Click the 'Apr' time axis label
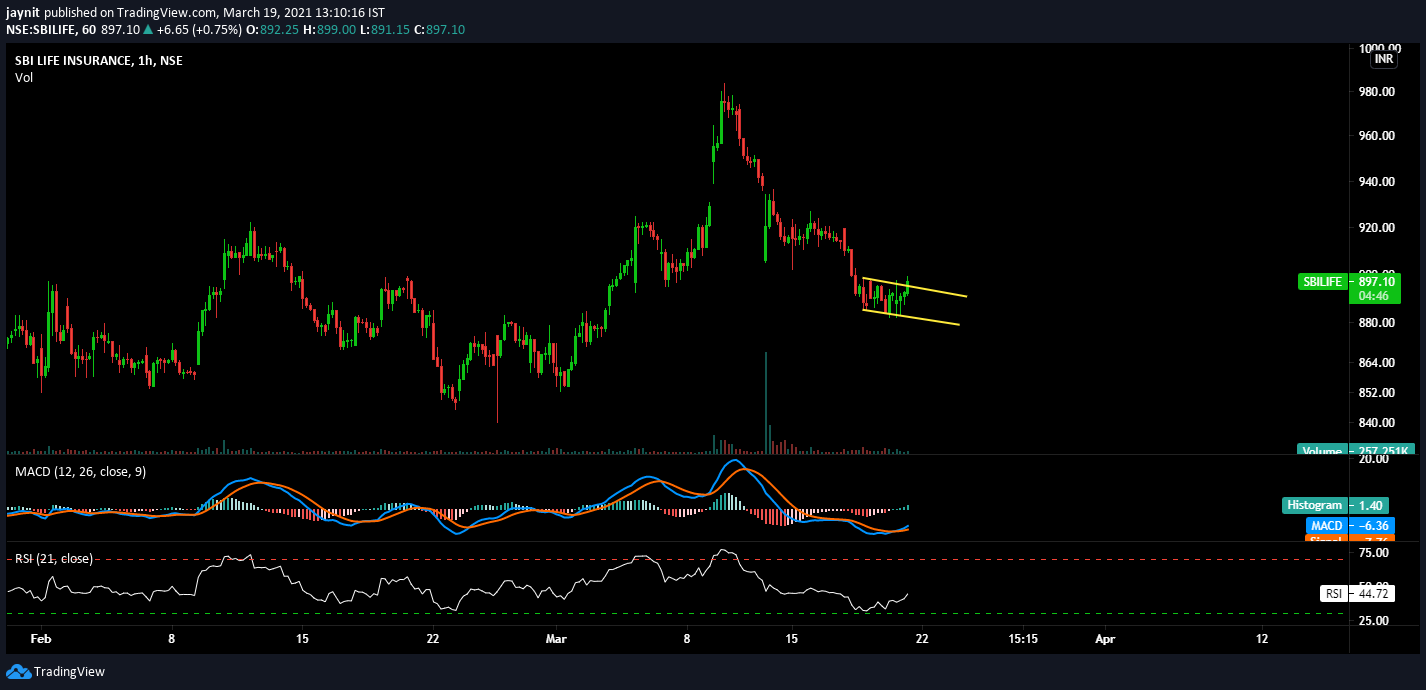1426x690 pixels. (1105, 638)
